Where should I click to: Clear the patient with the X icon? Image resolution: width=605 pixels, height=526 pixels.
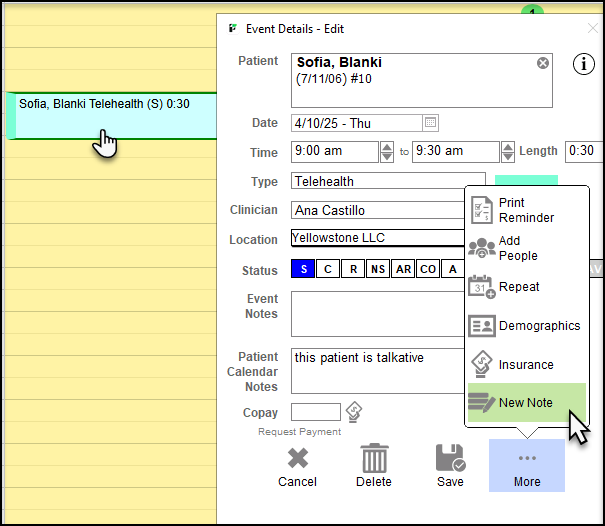(543, 63)
